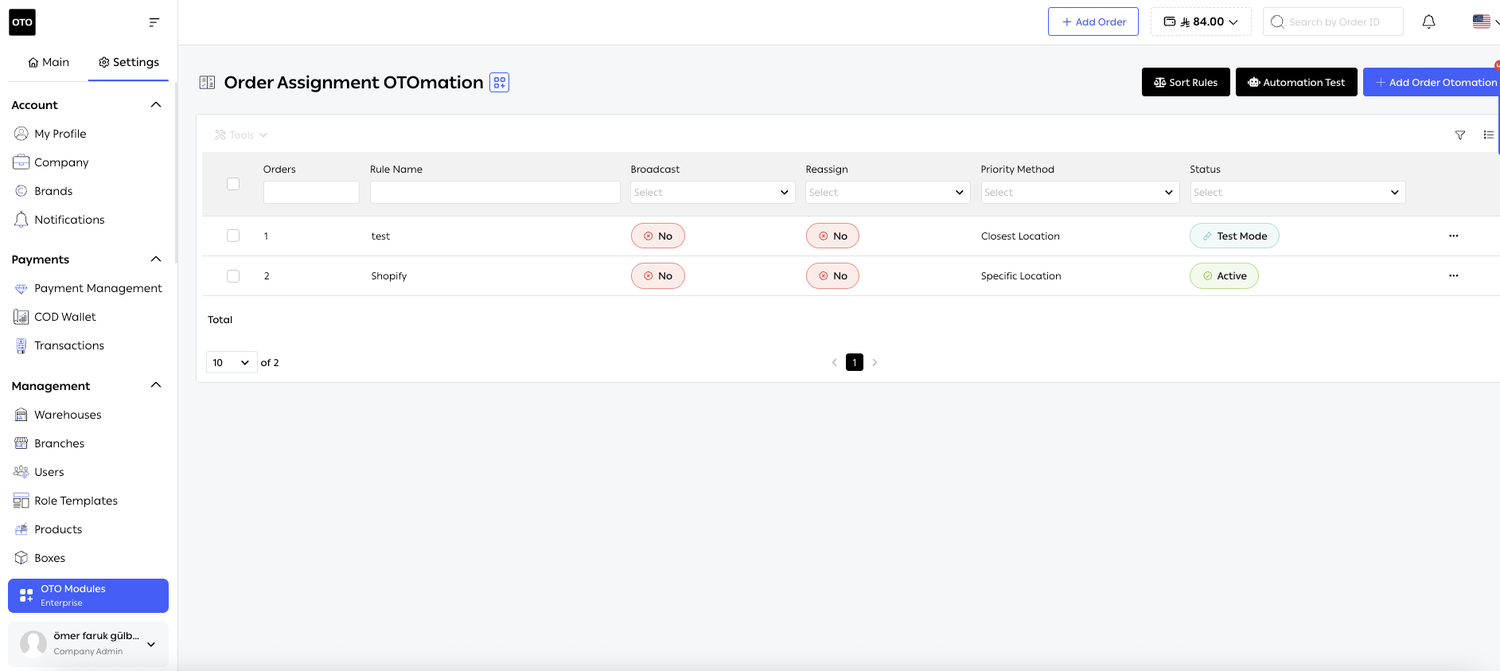This screenshot has width=1500, height=671.
Task: Run the Automation Test button
Action: pyautogui.click(x=1297, y=82)
